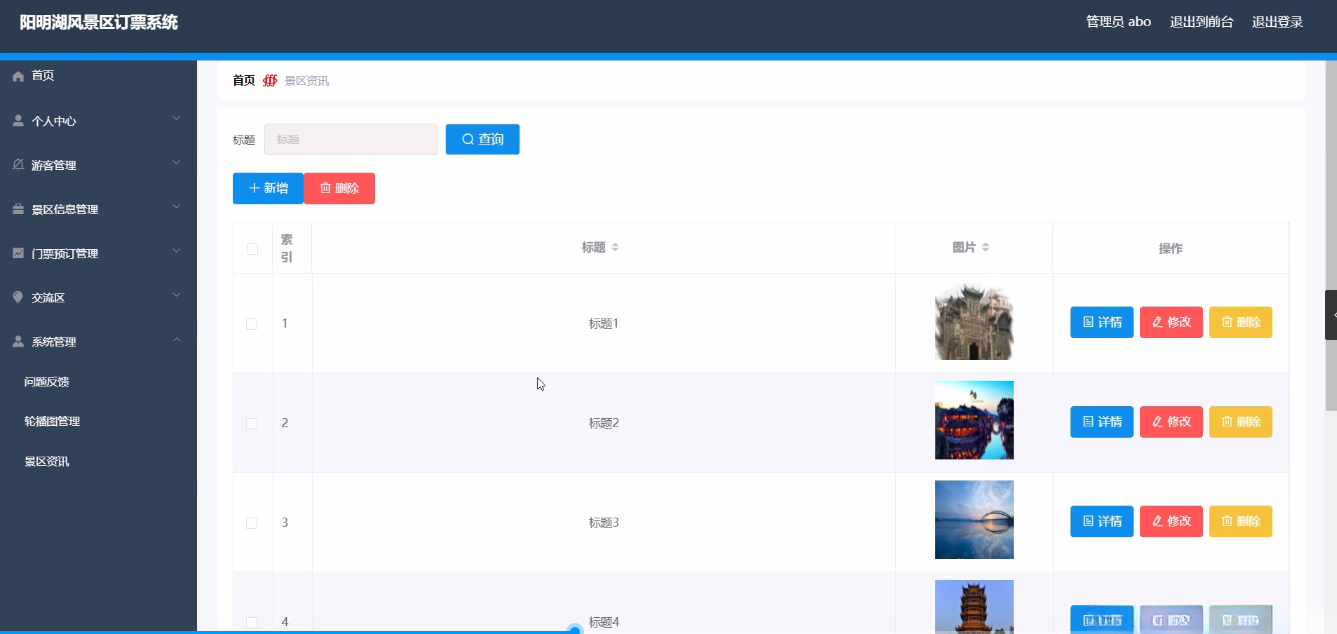
Task: Click the home icon beside 首页 in sidebar
Action: point(18,76)
